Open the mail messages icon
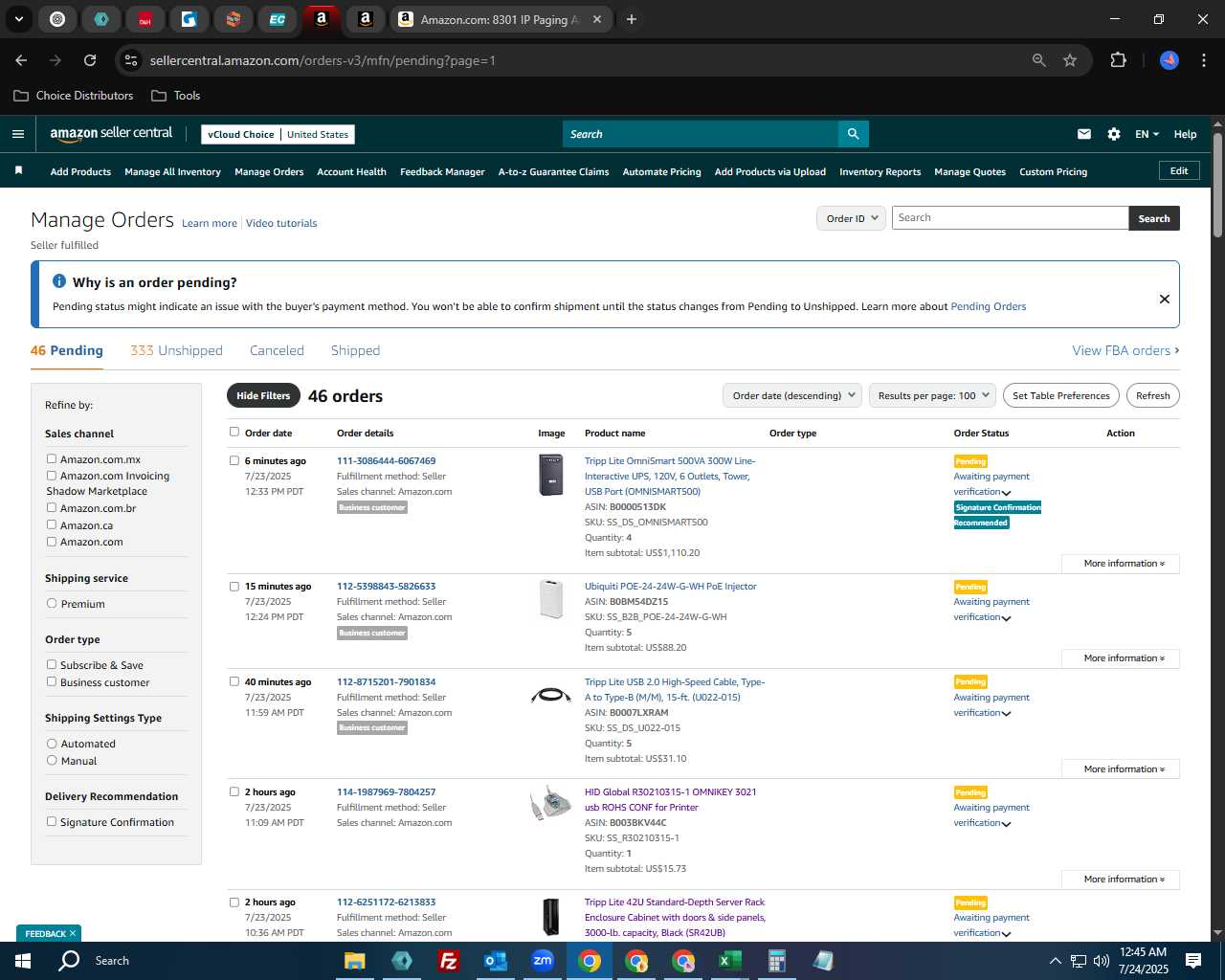This screenshot has width=1225, height=980. coord(1084,134)
